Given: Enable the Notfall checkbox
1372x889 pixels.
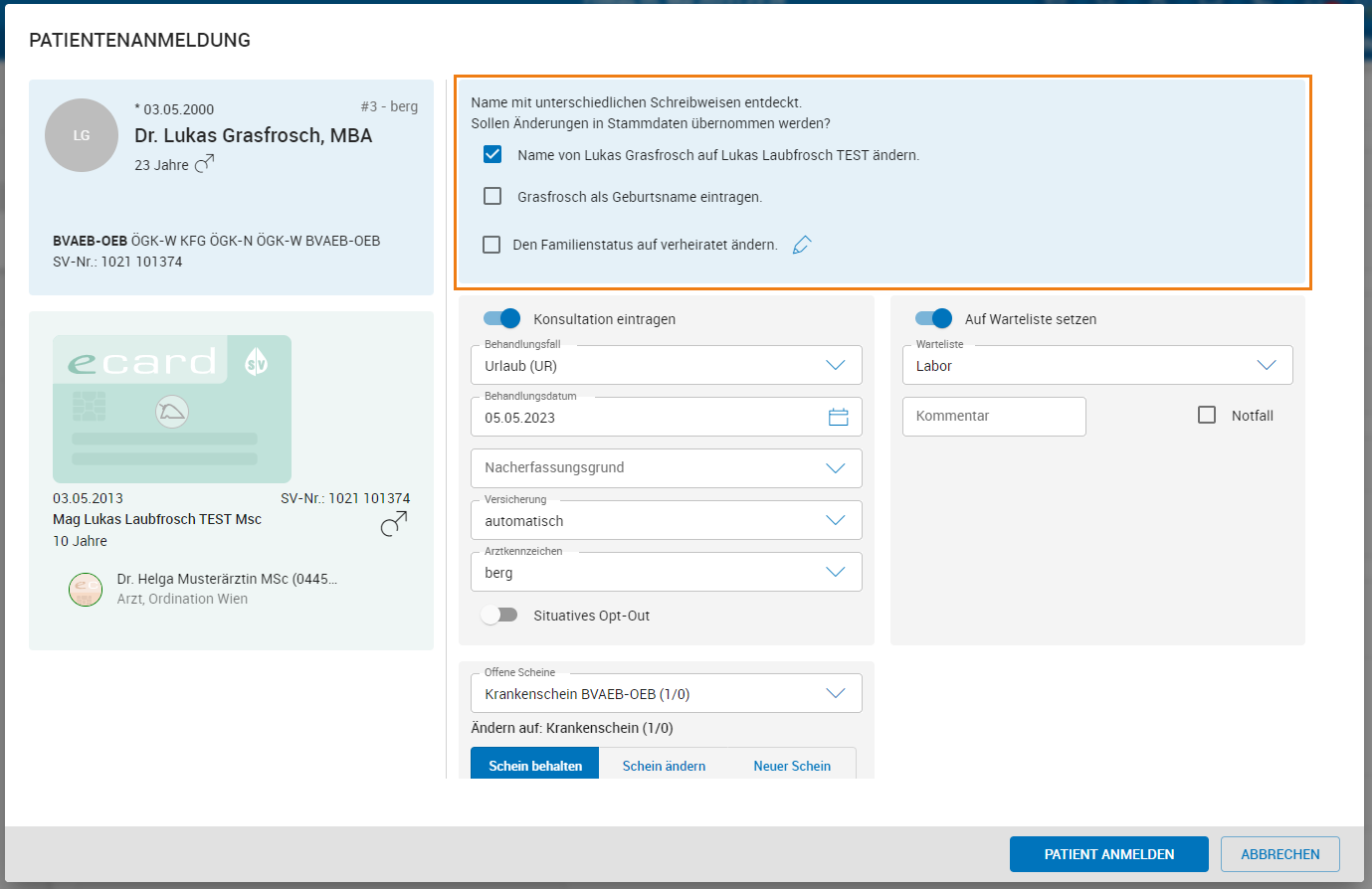Looking at the screenshot, I should (x=1208, y=415).
